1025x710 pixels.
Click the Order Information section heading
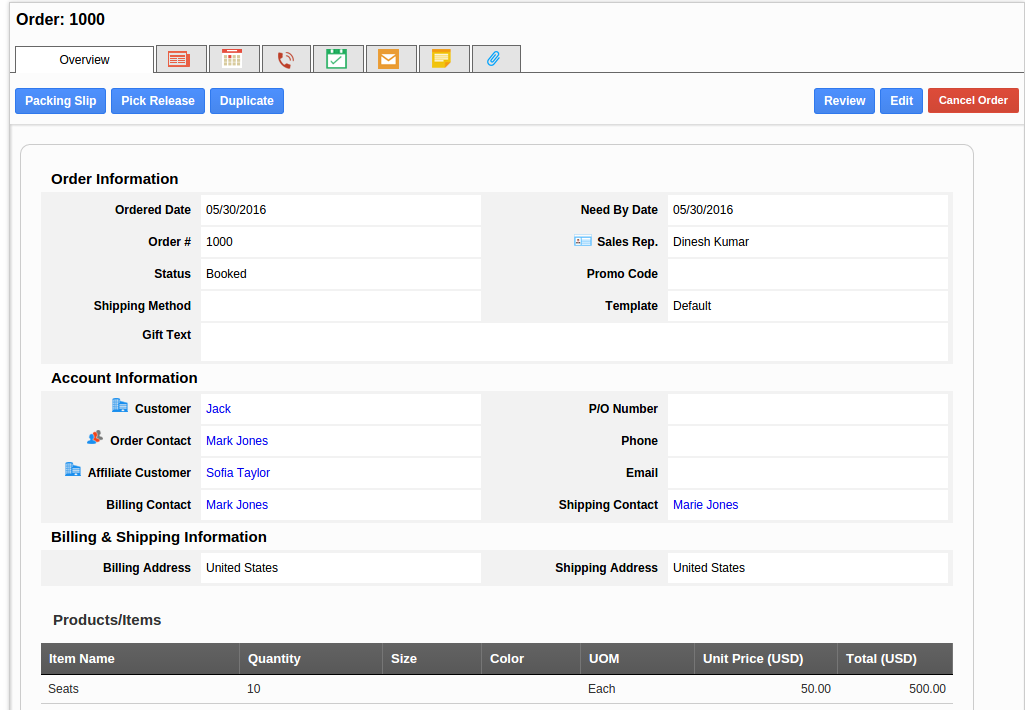(x=114, y=179)
